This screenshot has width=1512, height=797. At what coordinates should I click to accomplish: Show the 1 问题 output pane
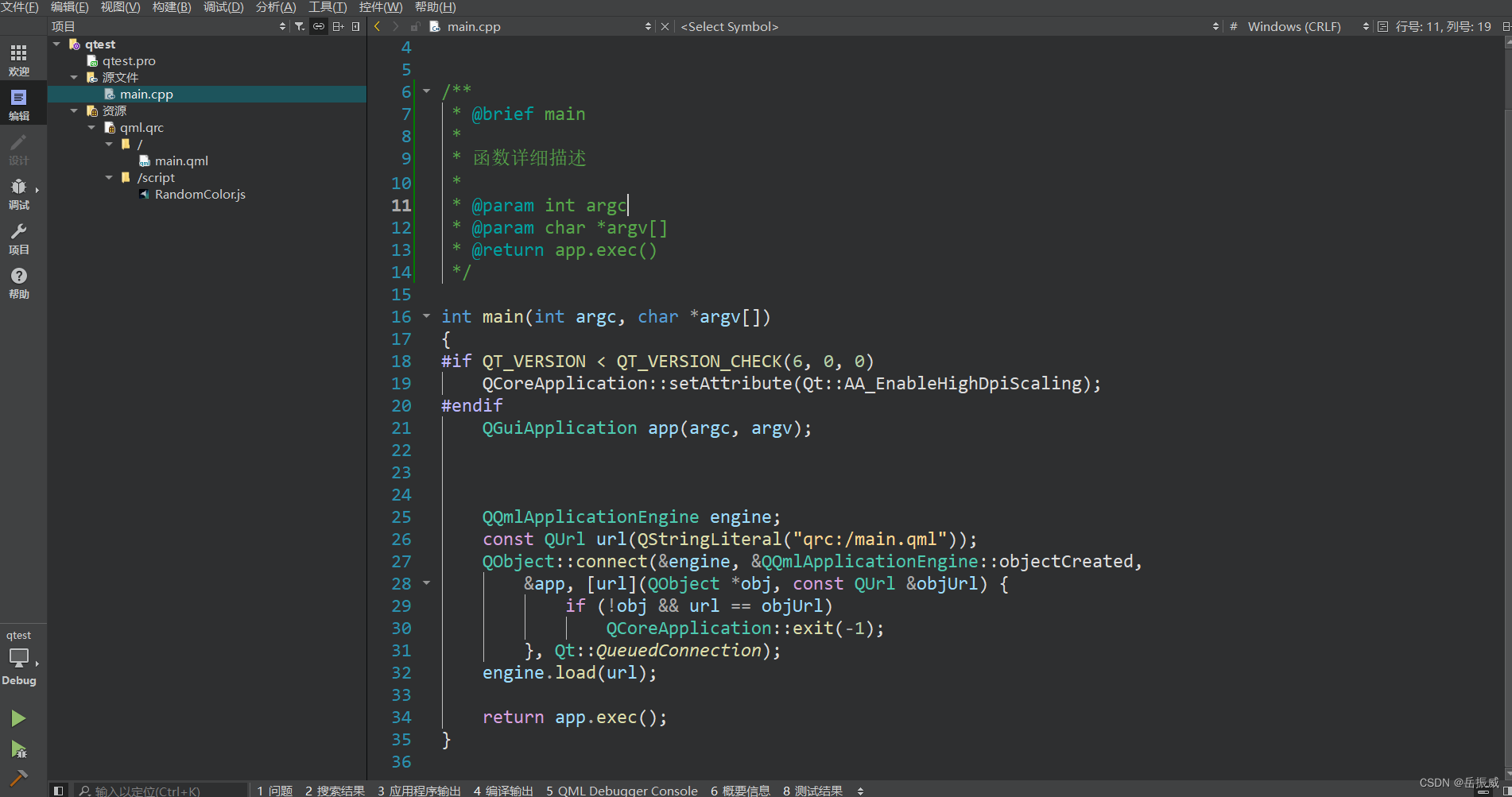(275, 791)
